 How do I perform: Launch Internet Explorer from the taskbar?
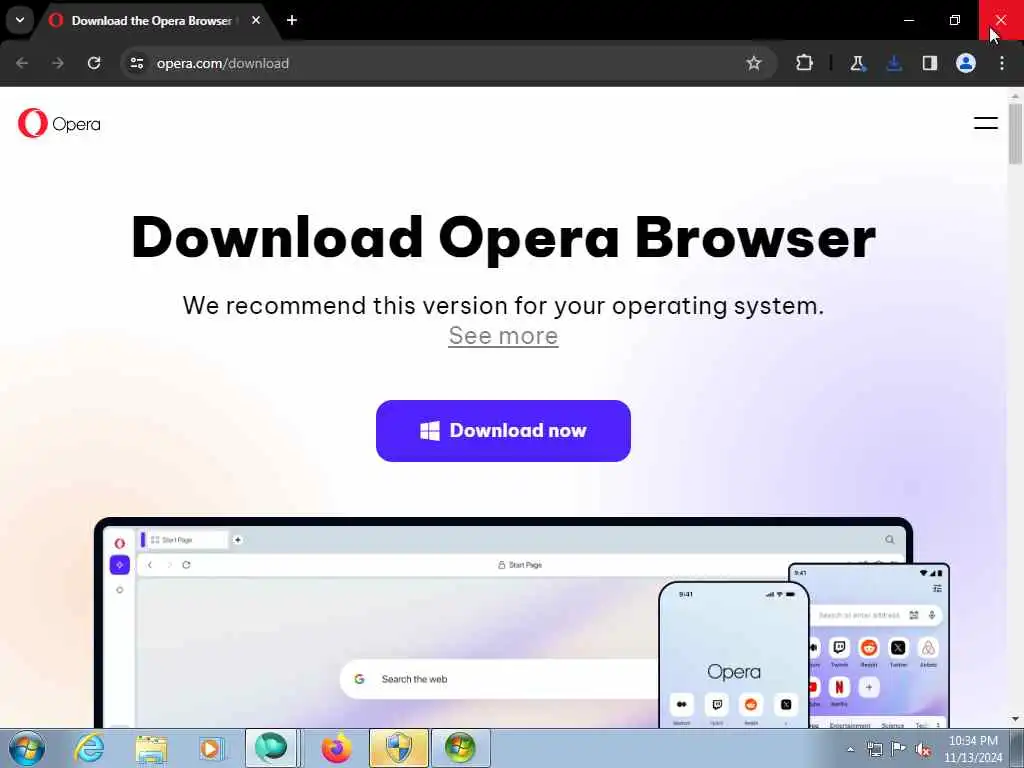tap(89, 748)
